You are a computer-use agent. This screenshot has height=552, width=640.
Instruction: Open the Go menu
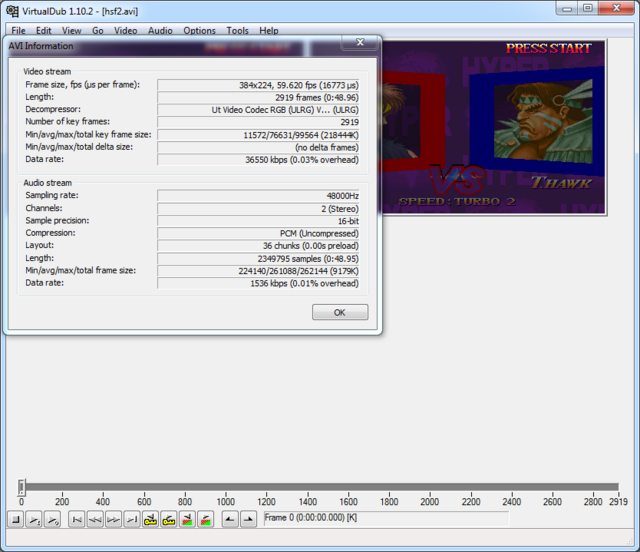(x=98, y=31)
